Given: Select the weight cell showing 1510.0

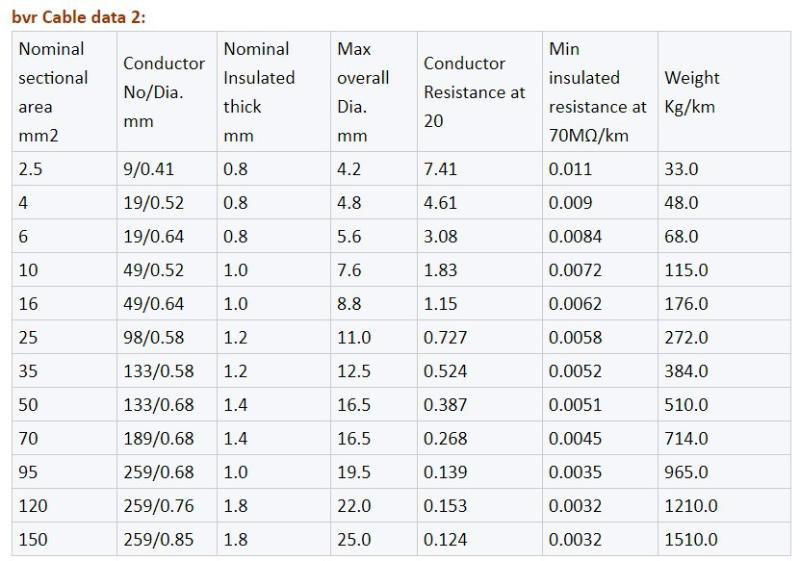Looking at the screenshot, I should tap(691, 539).
